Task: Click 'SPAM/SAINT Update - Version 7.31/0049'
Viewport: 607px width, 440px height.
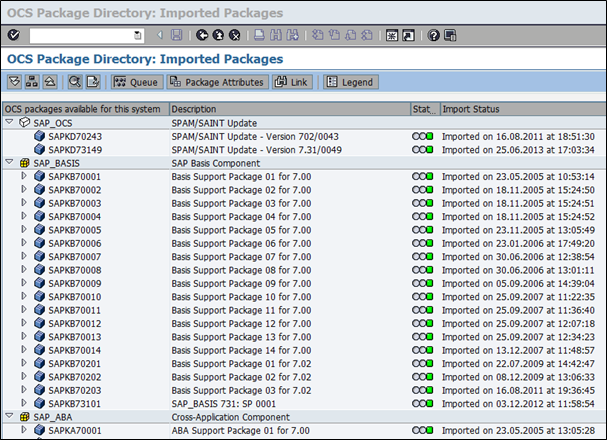Action: point(257,150)
